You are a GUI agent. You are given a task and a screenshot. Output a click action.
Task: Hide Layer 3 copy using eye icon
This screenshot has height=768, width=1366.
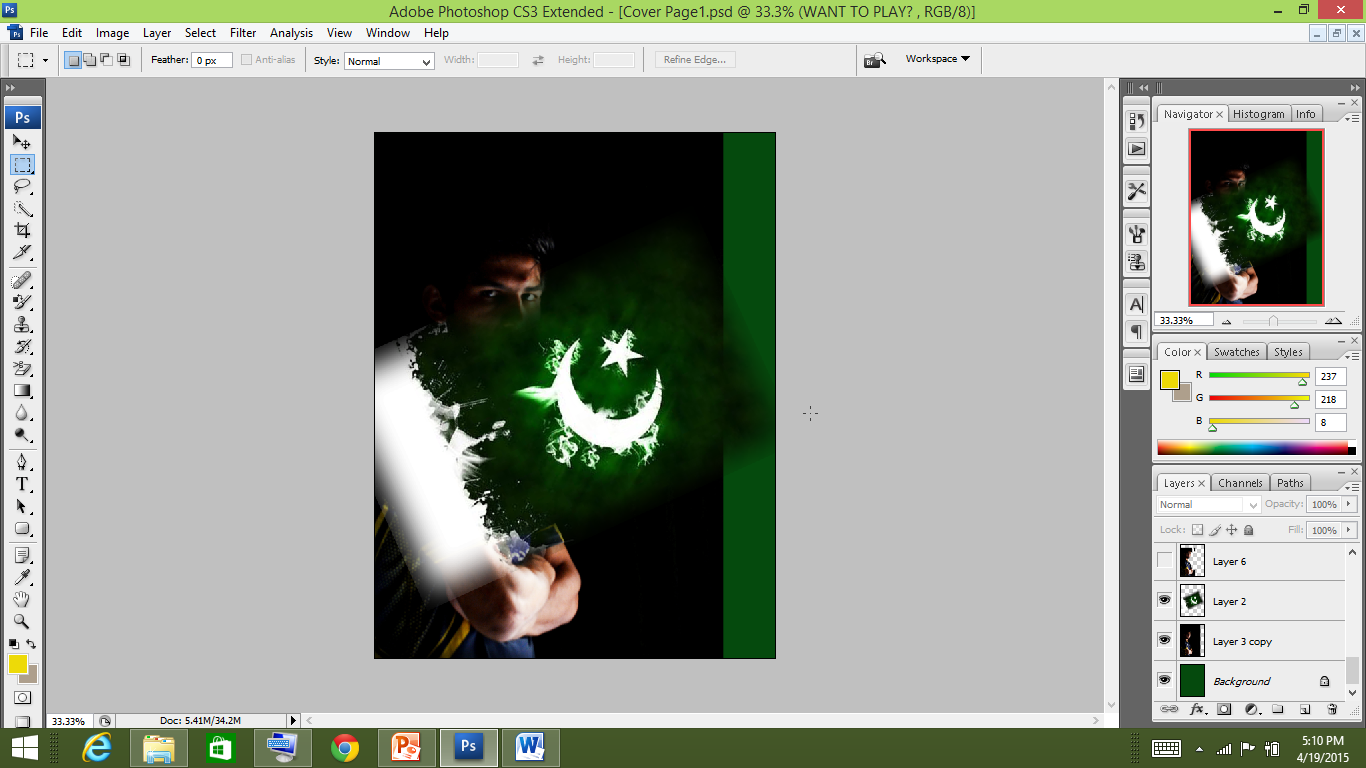1165,641
